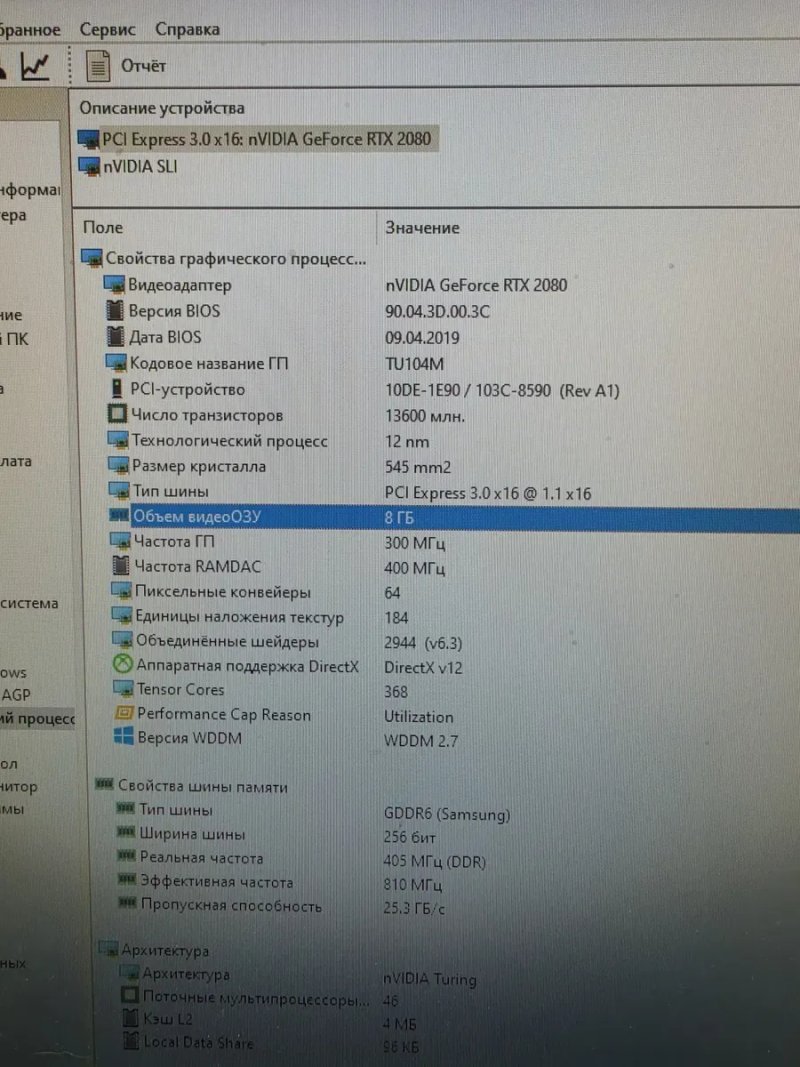
Task: Click the 25.3 ГБ/с value
Action: (x=414, y=908)
